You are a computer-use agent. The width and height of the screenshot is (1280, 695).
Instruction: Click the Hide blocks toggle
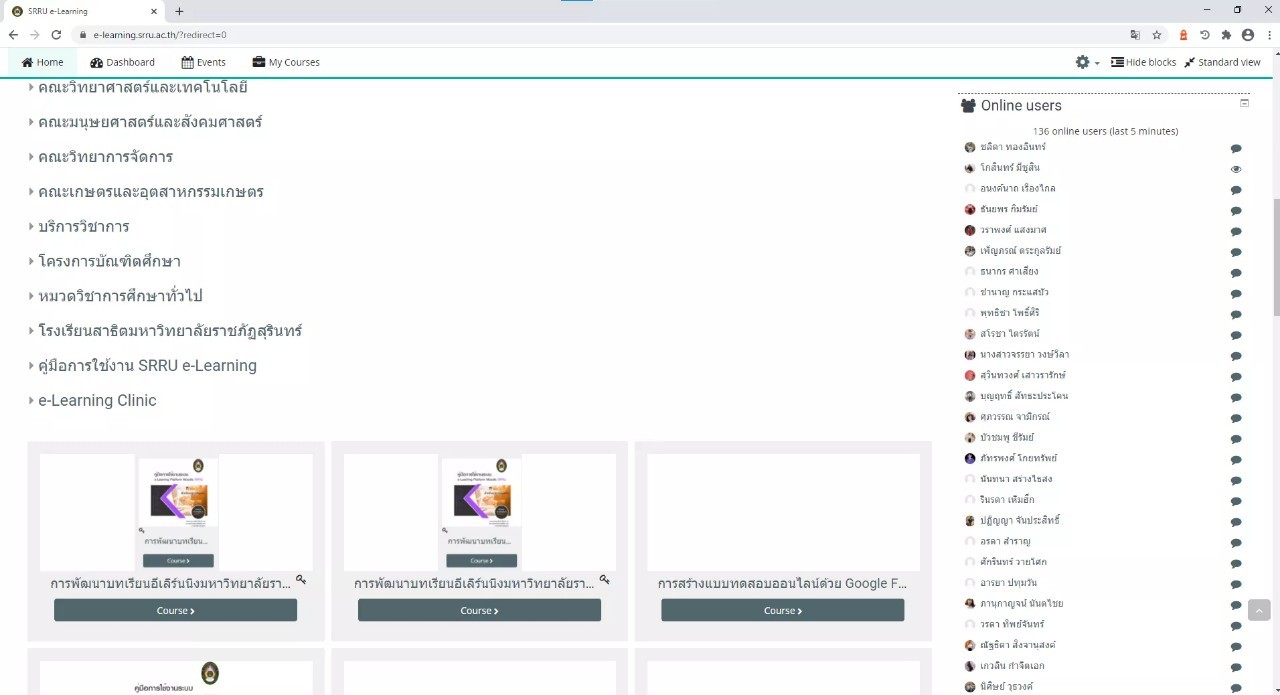pyautogui.click(x=1143, y=62)
